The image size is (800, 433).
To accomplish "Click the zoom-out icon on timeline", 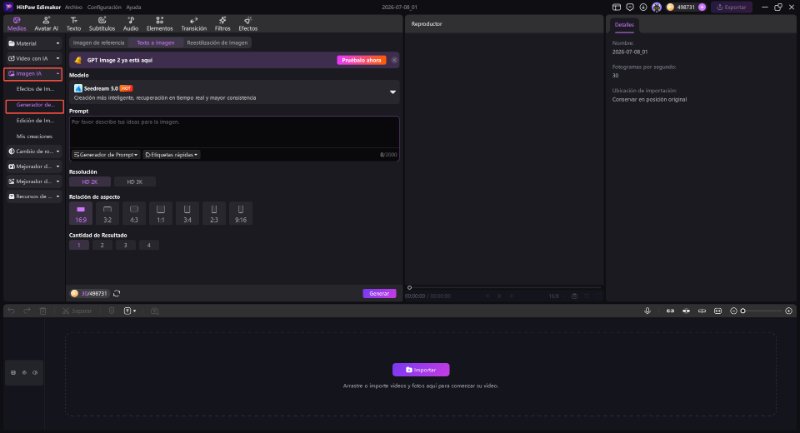I will 734,311.
